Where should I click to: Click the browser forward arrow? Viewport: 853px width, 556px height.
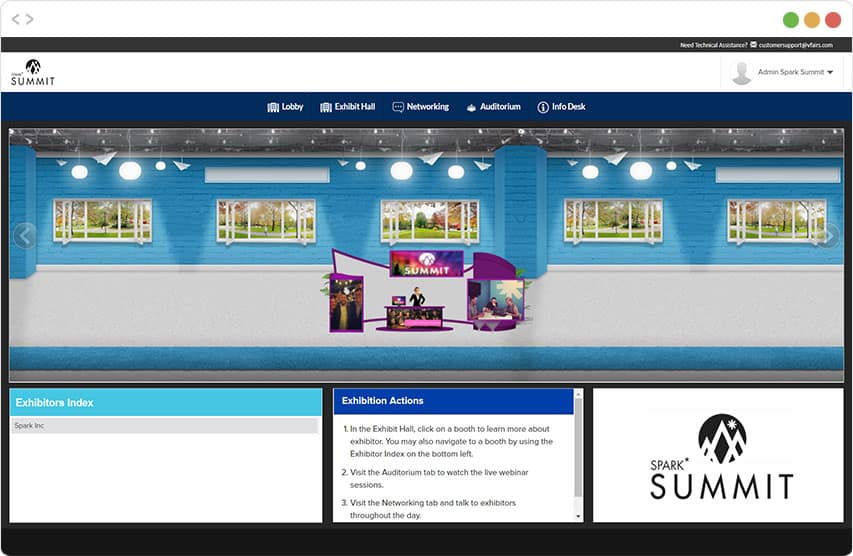29,20
